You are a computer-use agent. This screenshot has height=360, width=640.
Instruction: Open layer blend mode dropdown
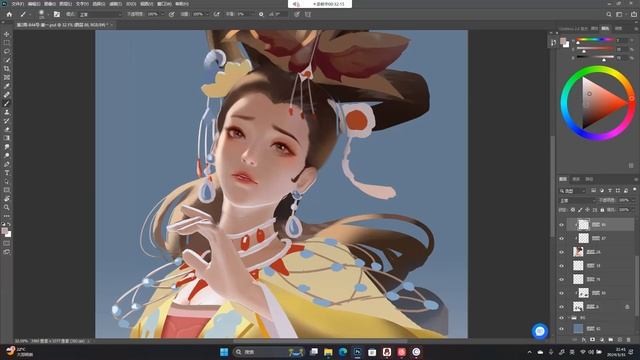coord(577,200)
